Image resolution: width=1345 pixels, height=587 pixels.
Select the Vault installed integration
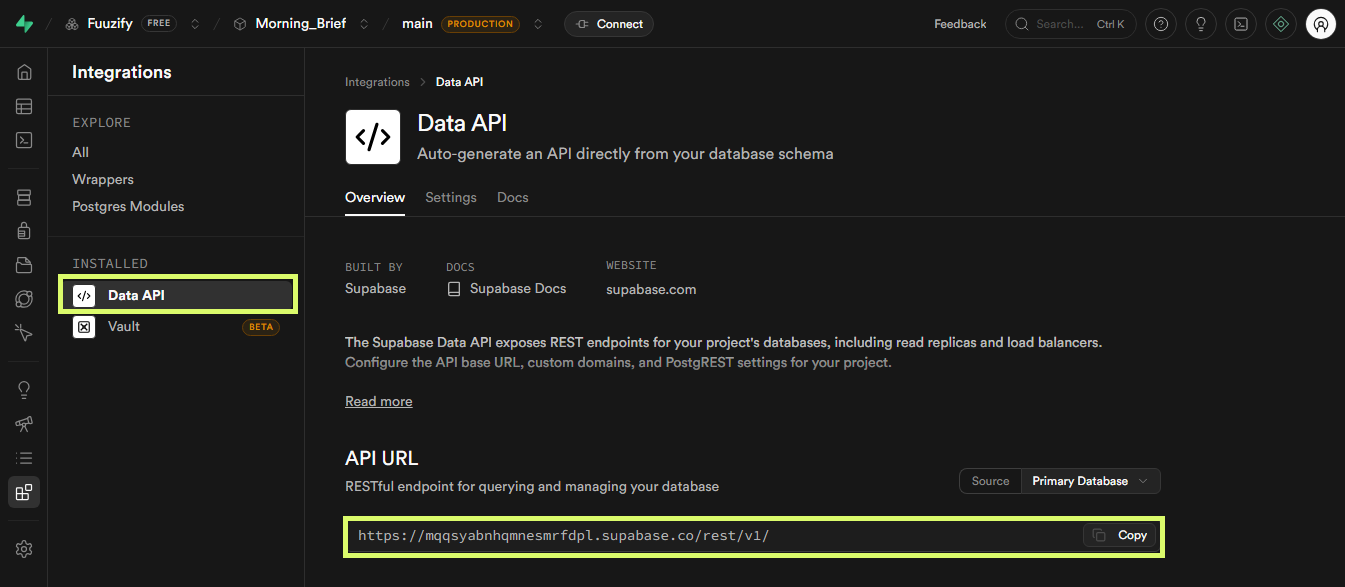click(178, 327)
